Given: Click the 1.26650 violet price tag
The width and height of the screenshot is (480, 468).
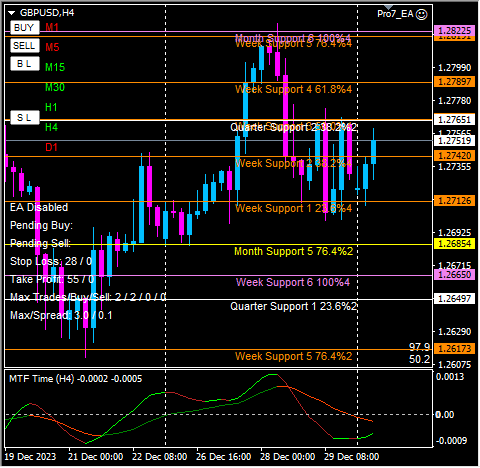Looking at the screenshot, I should click(x=455, y=275).
